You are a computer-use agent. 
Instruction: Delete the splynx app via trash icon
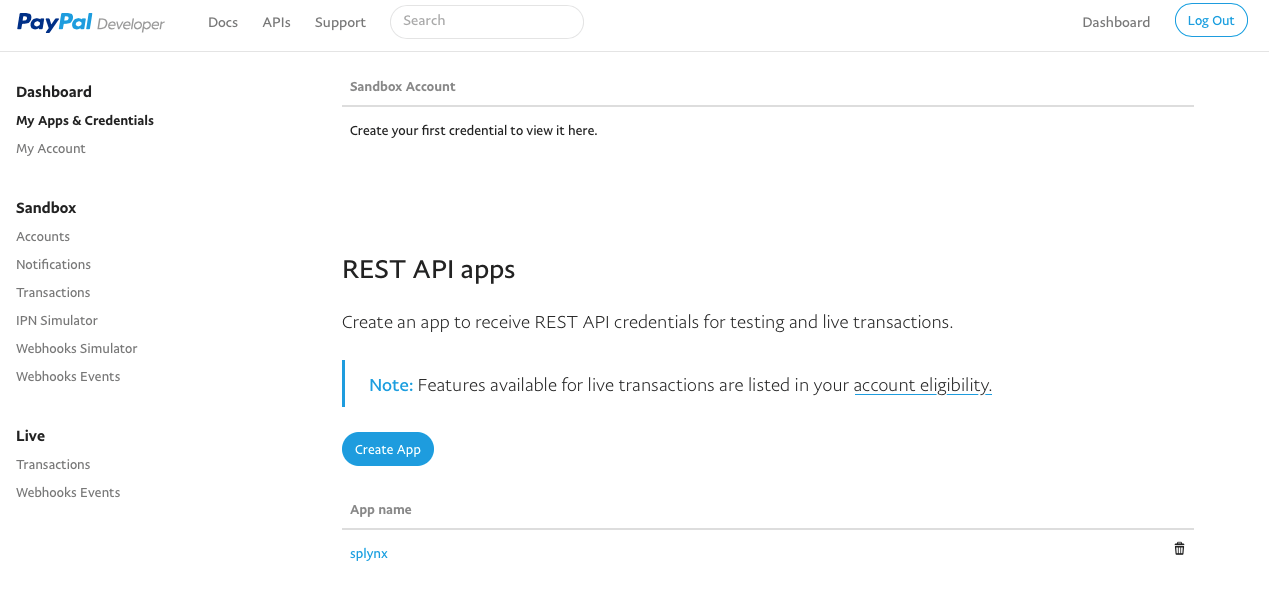1178,548
